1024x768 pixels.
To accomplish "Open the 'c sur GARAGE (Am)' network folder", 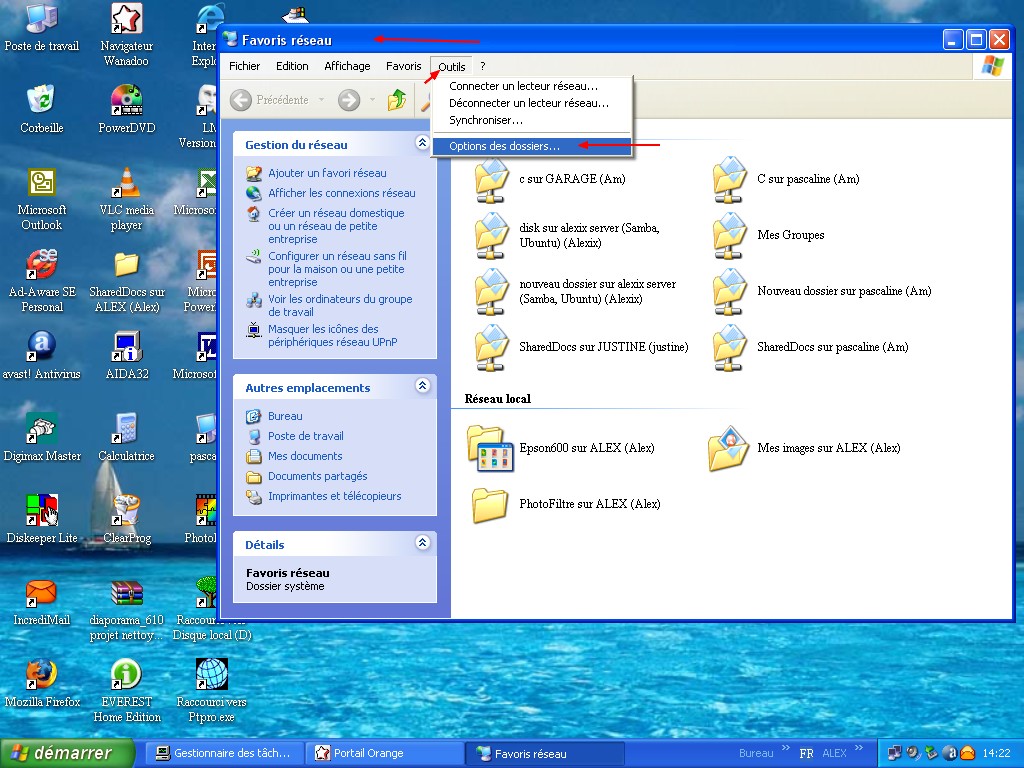I will 492,180.
